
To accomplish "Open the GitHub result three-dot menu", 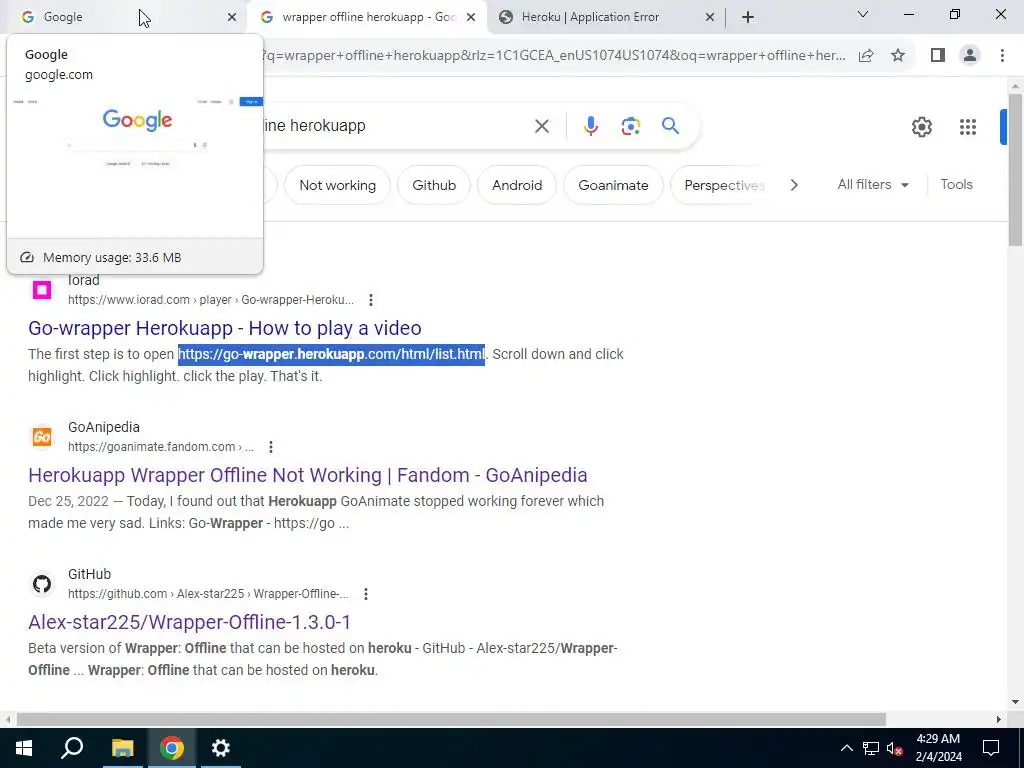I will pos(366,594).
